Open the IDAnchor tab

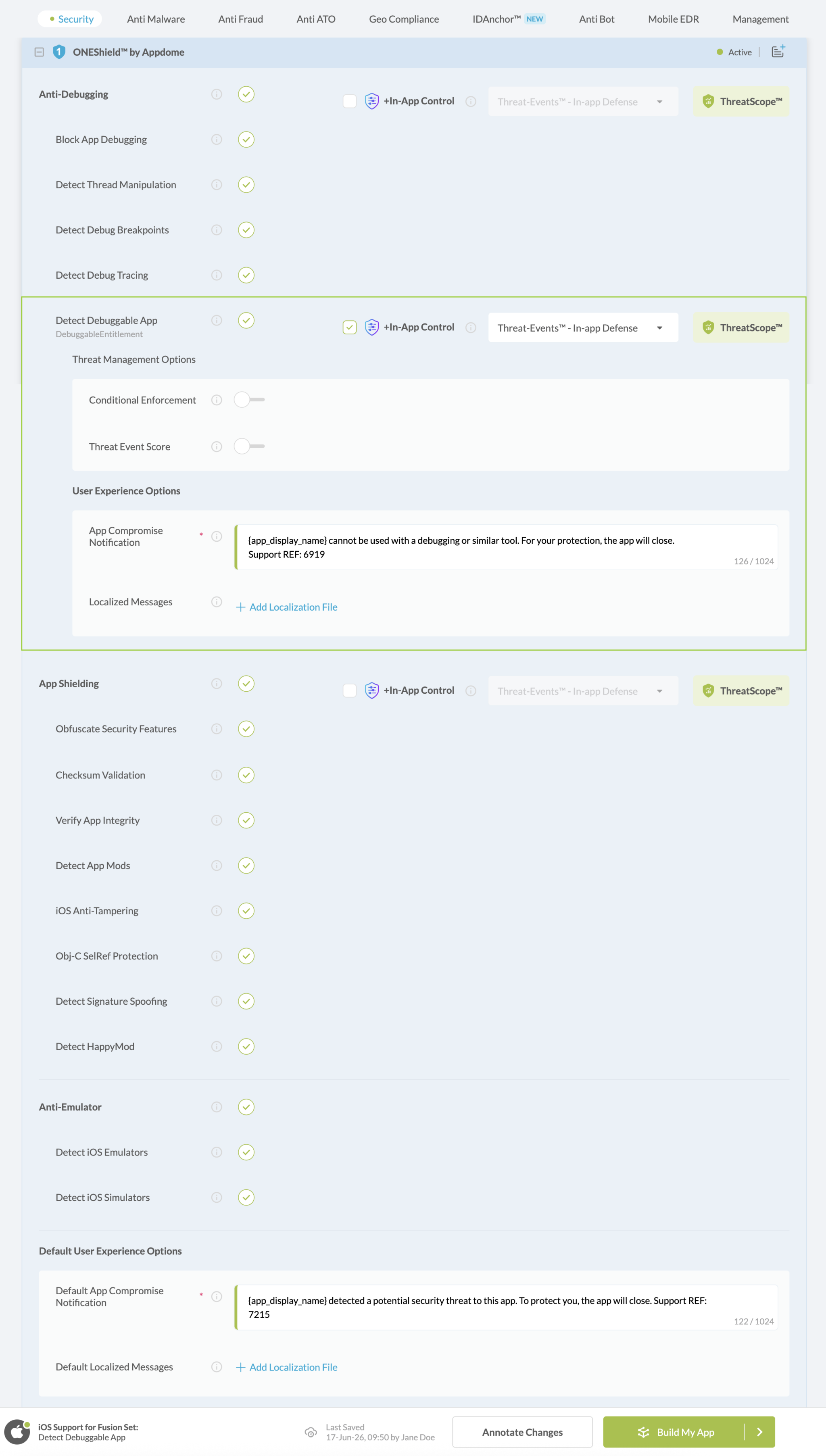coord(508,19)
